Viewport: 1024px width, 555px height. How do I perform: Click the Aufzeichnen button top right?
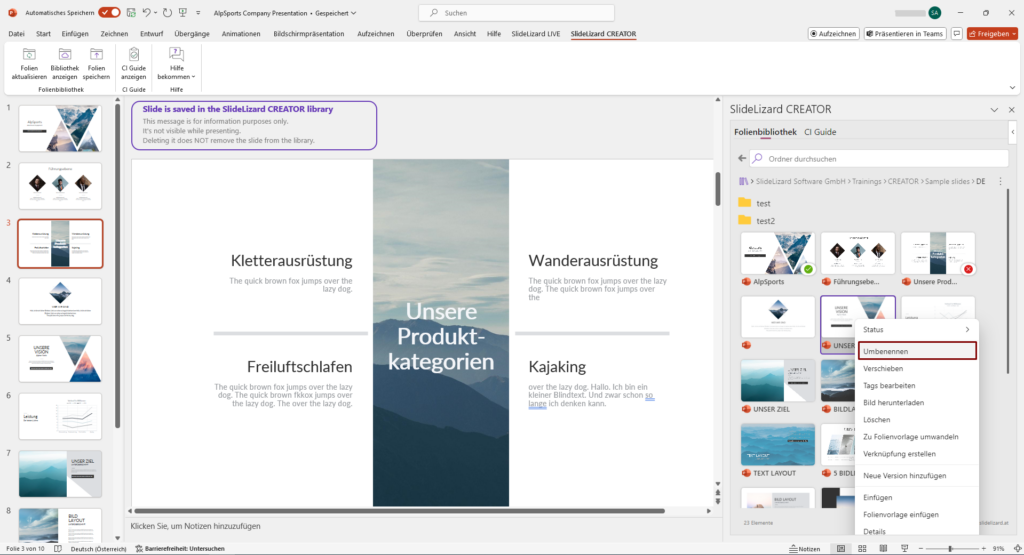pyautogui.click(x=833, y=33)
